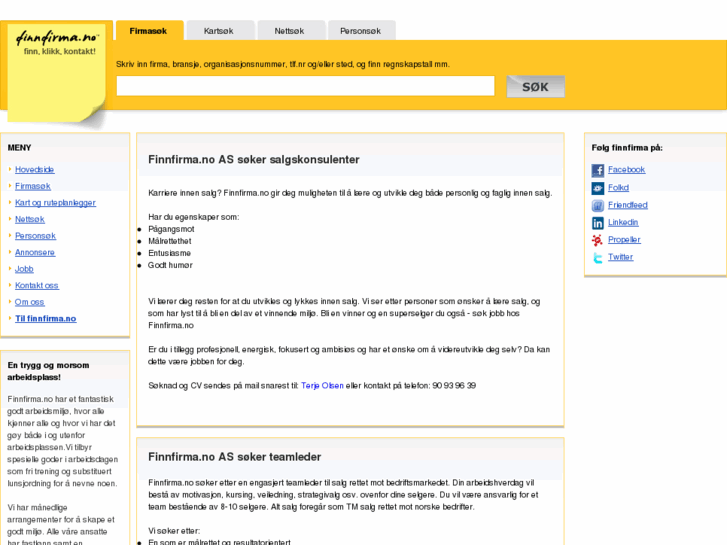The height and width of the screenshot is (545, 727).
Task: Click the Folkd icon
Action: click(x=598, y=188)
